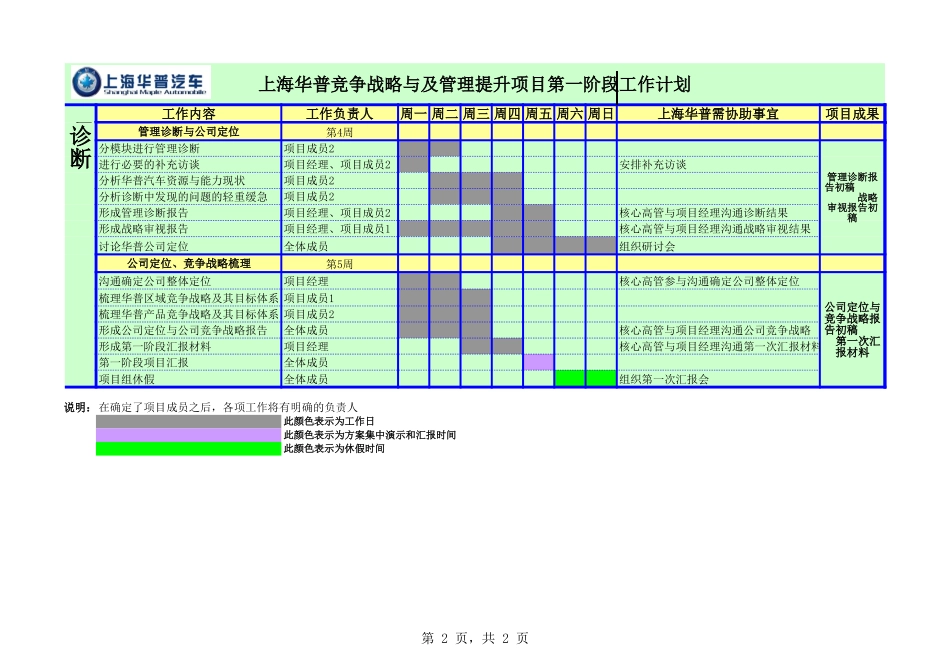Click the 公司定位与竞争战略报告初稿 deliverable cell
Viewport: 950px width, 672px height.
click(852, 329)
